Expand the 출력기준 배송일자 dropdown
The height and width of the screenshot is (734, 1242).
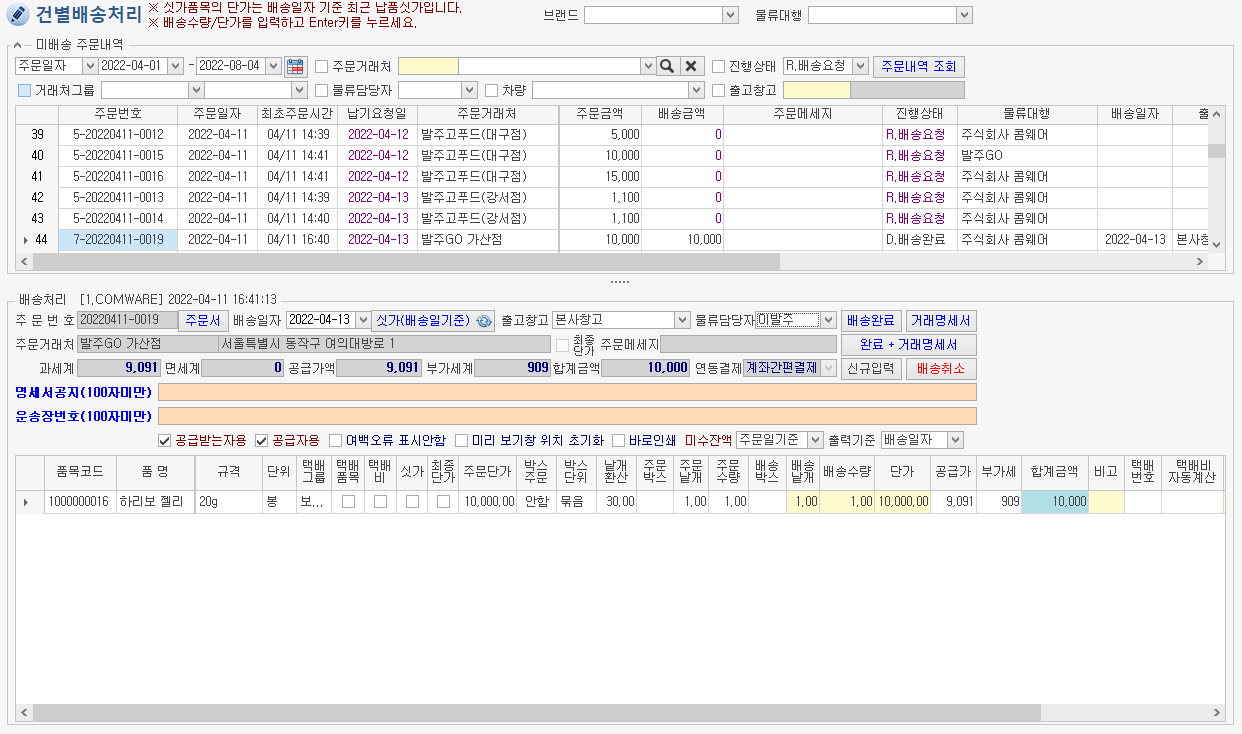coord(956,440)
